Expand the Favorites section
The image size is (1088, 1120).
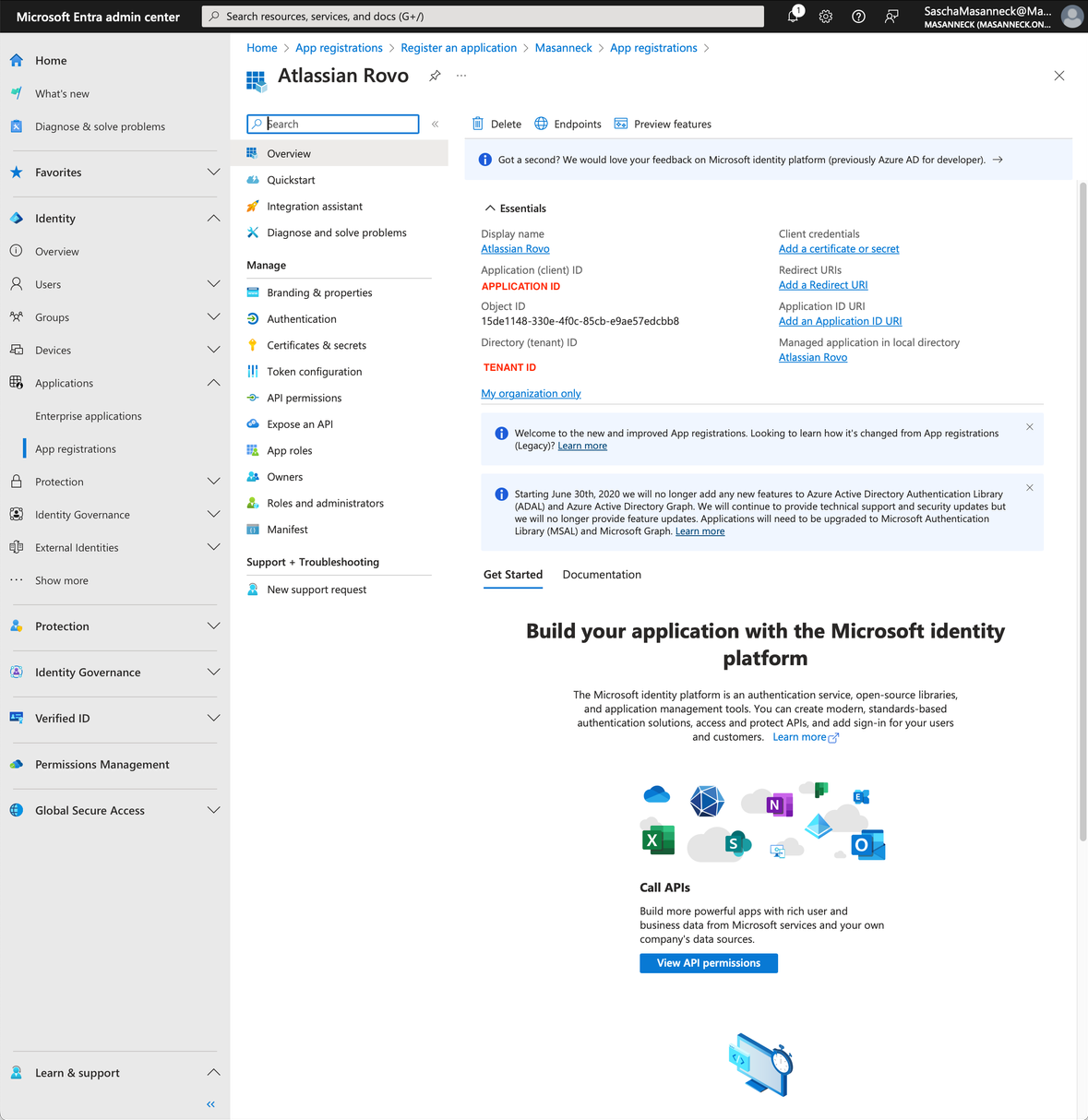point(213,173)
